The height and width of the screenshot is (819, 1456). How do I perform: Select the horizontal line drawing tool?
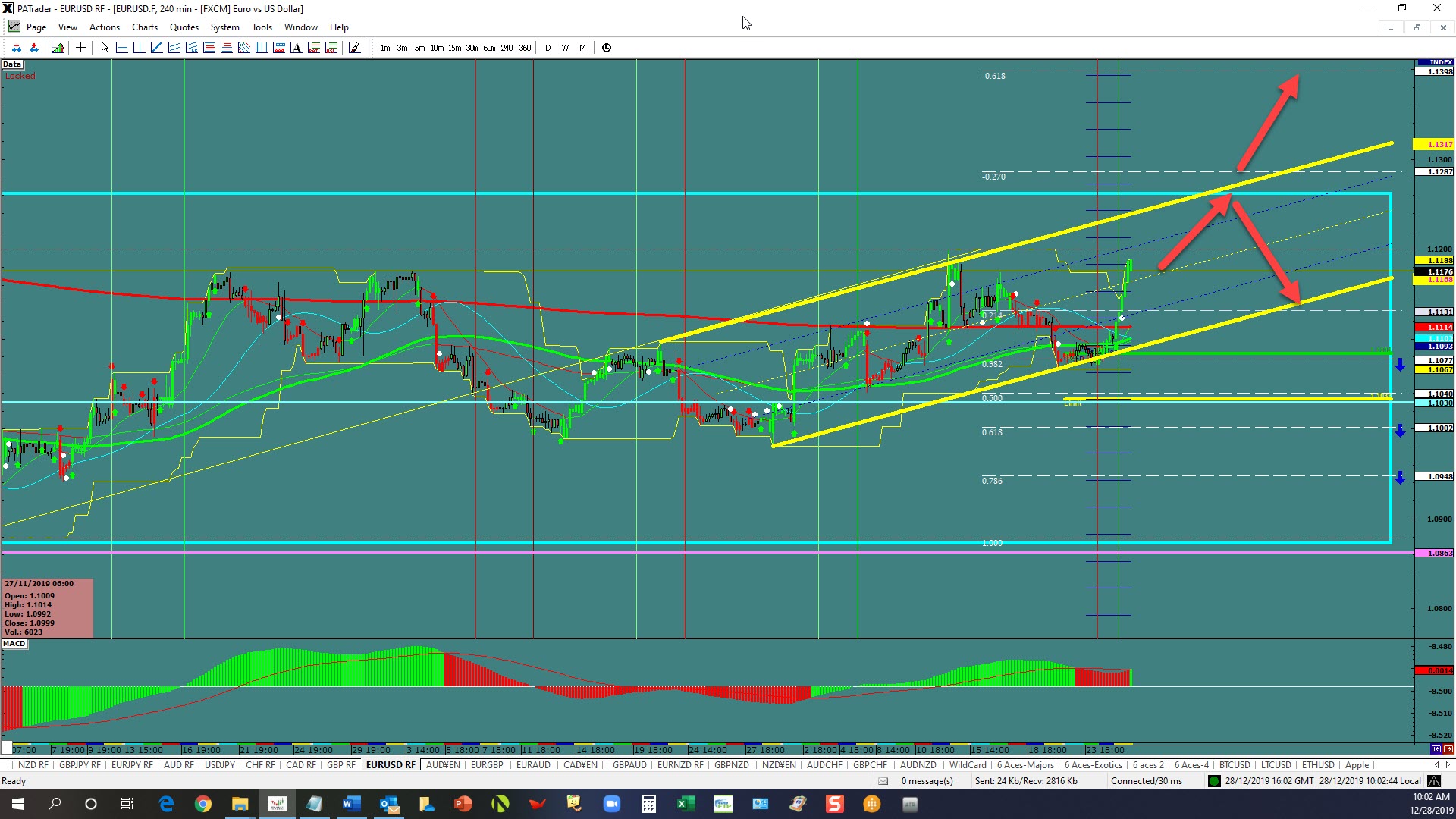[x=121, y=48]
